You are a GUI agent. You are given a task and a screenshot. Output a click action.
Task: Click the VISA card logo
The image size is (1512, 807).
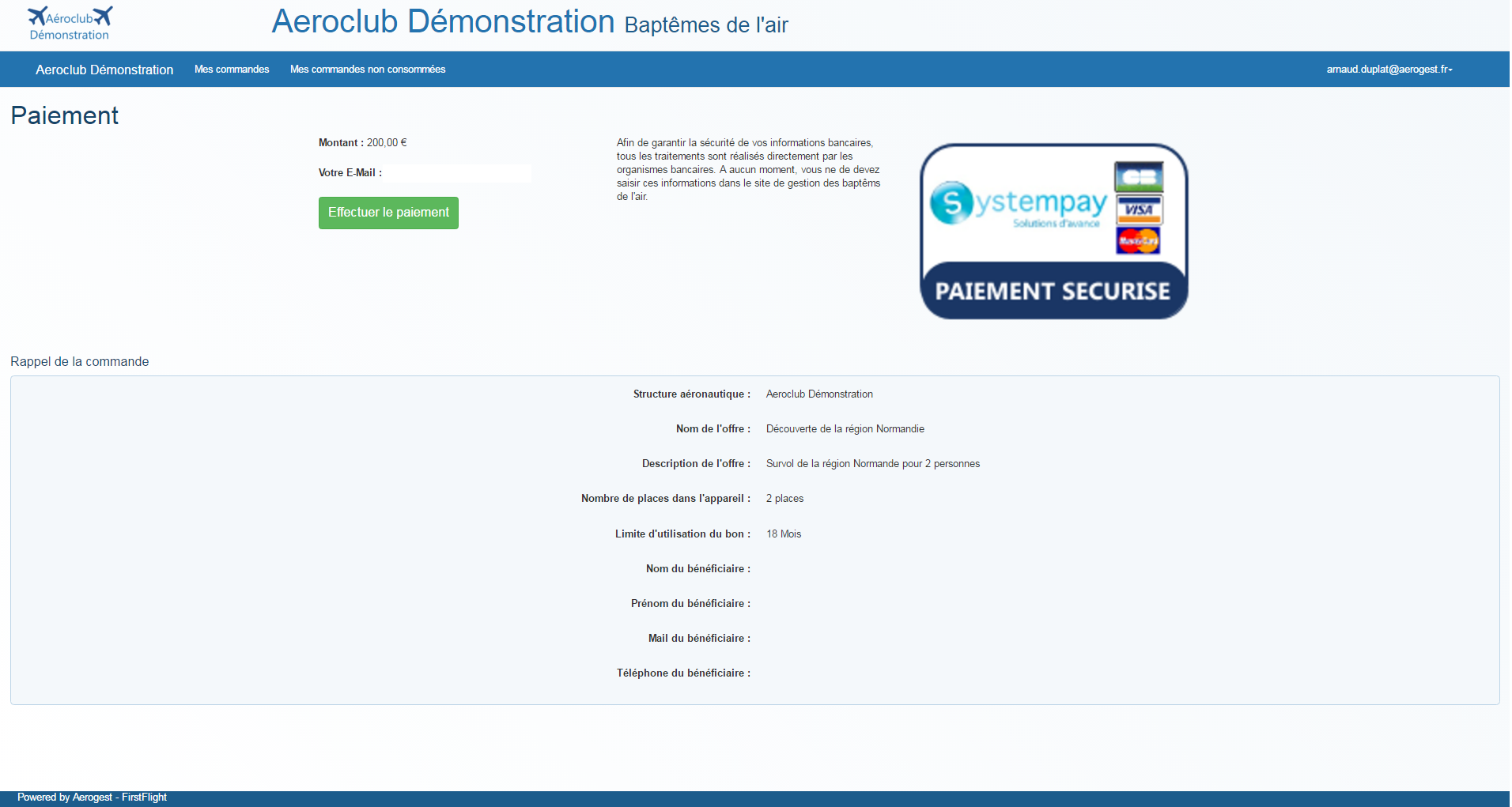coord(1139,209)
